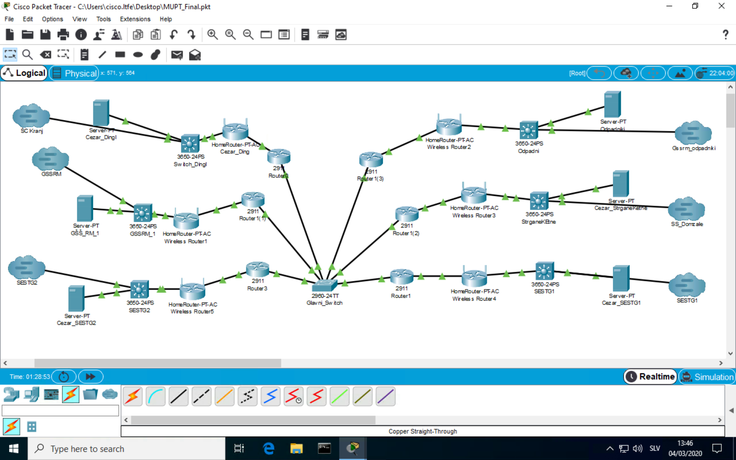Open network information icon
Viewport: 736px width, 460px height.
click(x=81, y=35)
